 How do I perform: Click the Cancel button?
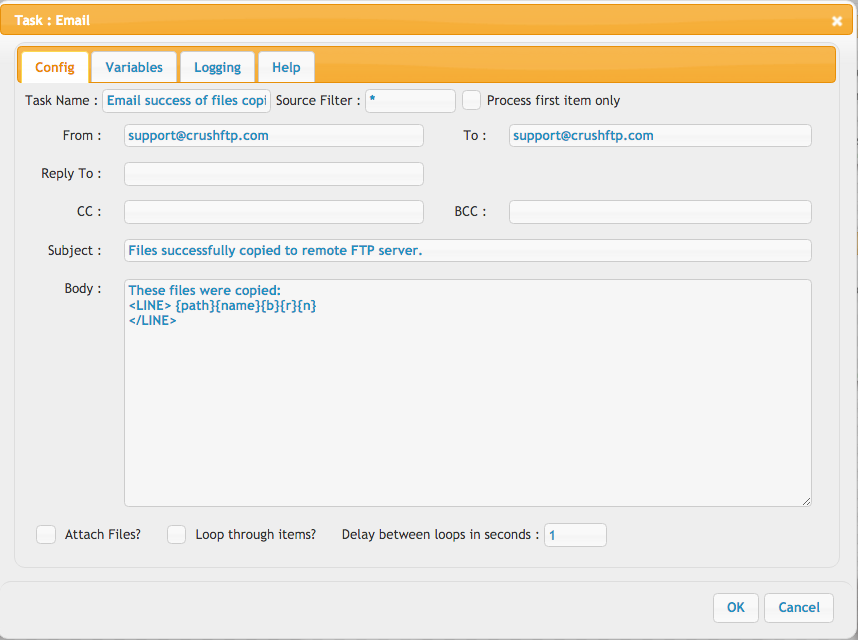(x=799, y=608)
